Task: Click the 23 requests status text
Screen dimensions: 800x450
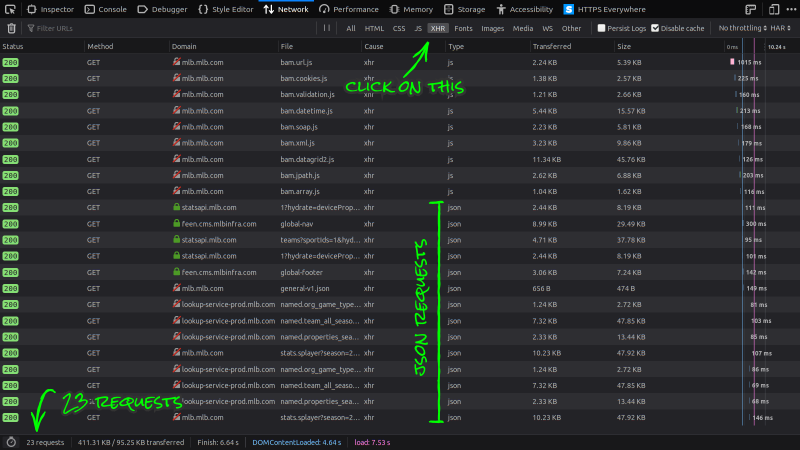Action: 45,442
